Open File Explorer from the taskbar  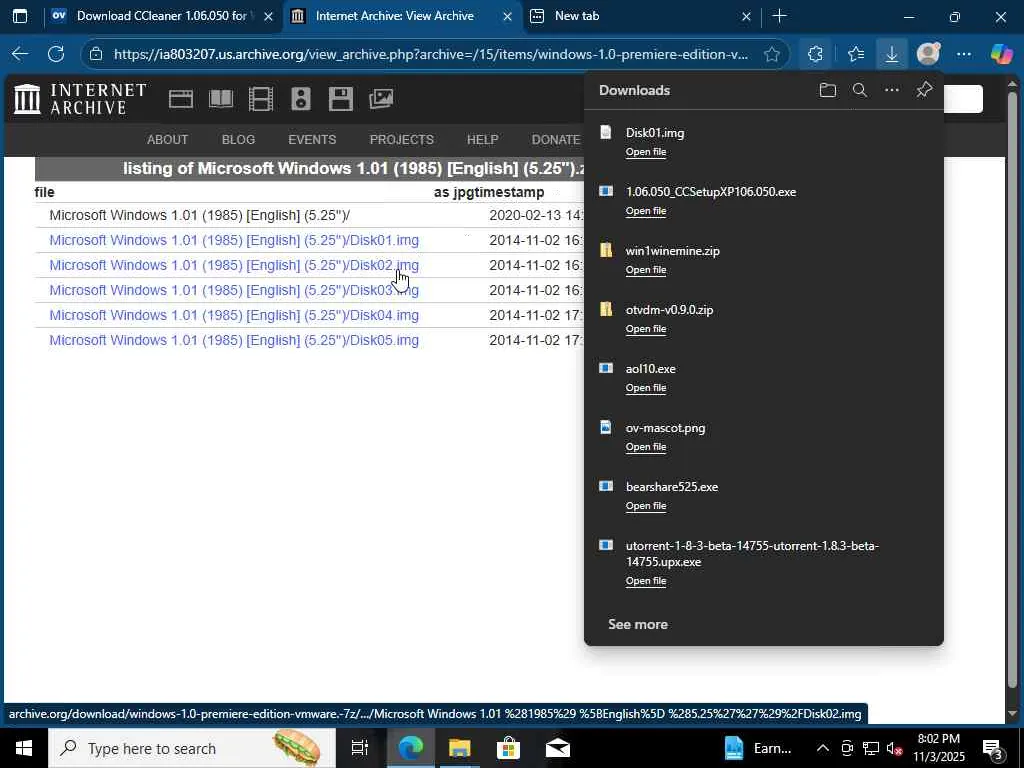[x=459, y=748]
